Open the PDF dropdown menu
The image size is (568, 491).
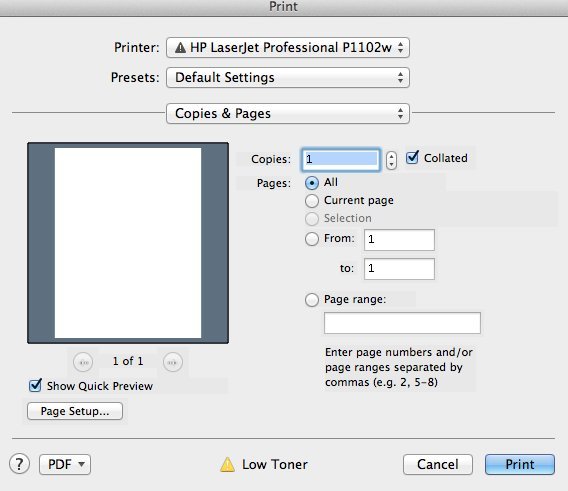point(65,465)
